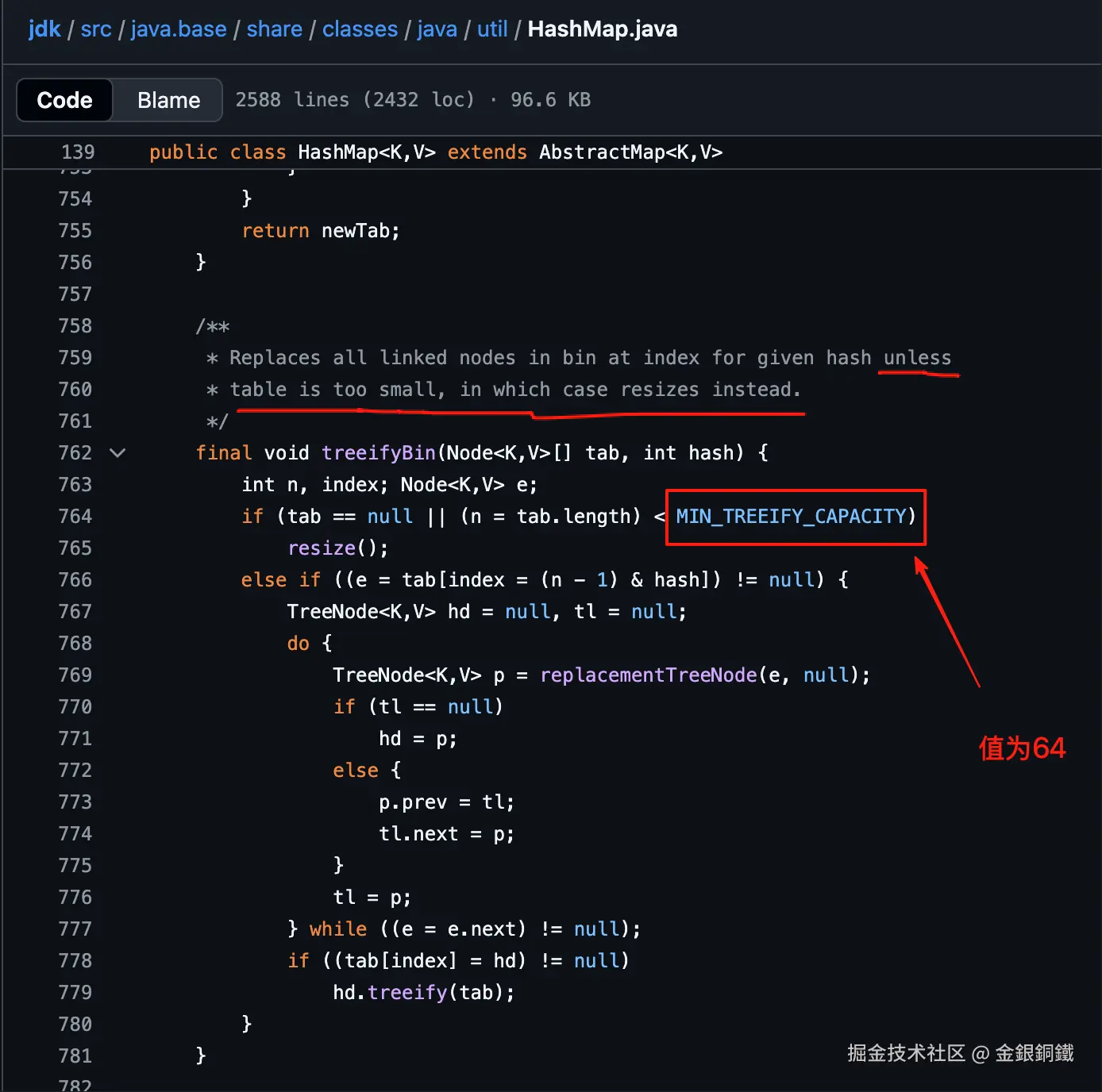Switch to the Code tab
Viewport: 1102px width, 1092px height.
[x=65, y=100]
